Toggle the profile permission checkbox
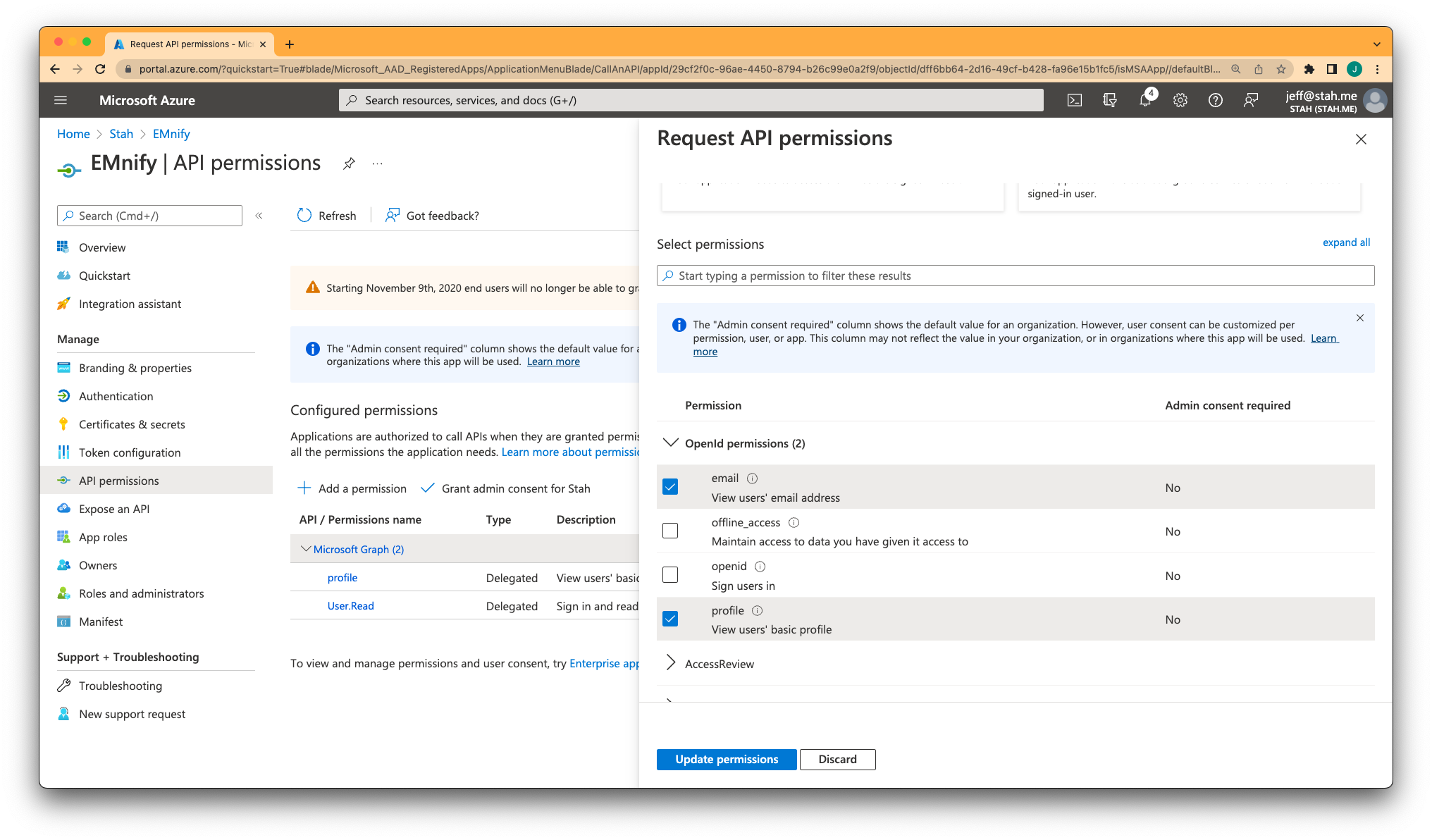The image size is (1432, 840). 670,618
